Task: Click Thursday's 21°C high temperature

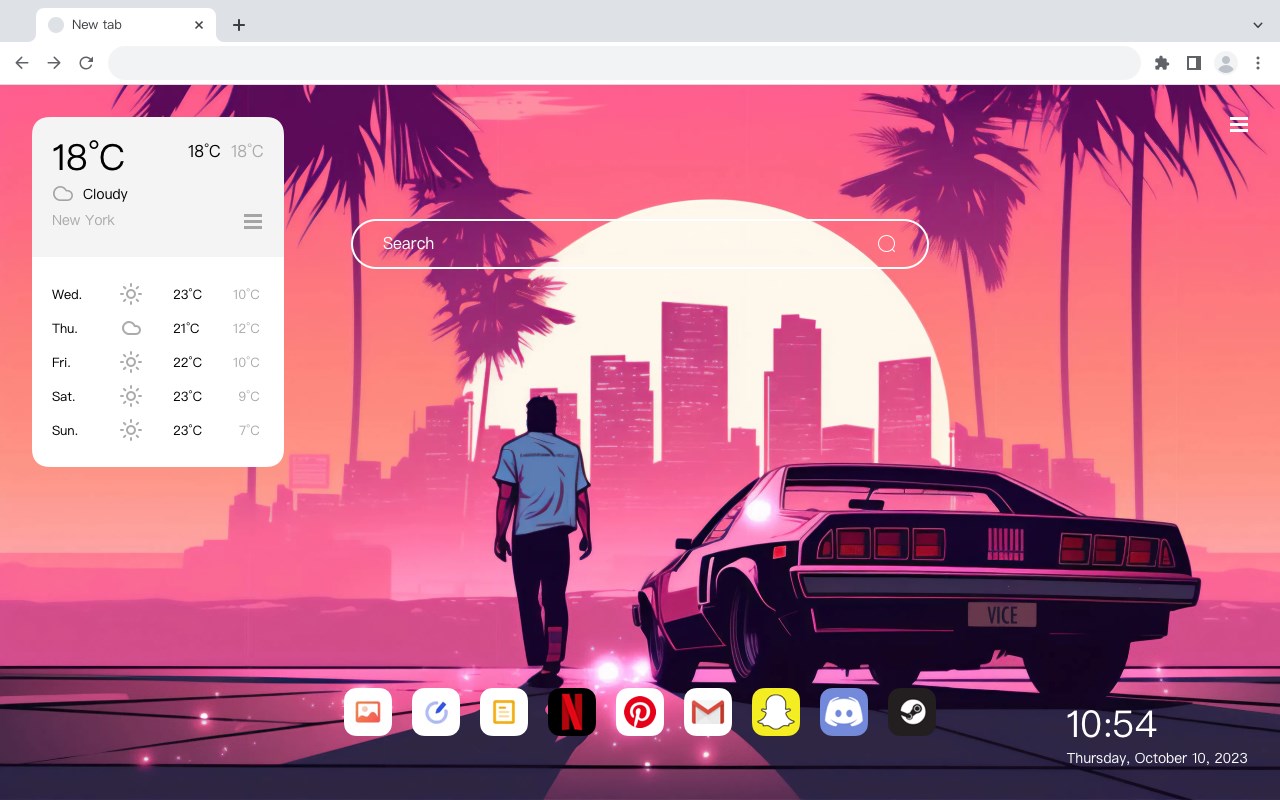Action: tap(186, 328)
